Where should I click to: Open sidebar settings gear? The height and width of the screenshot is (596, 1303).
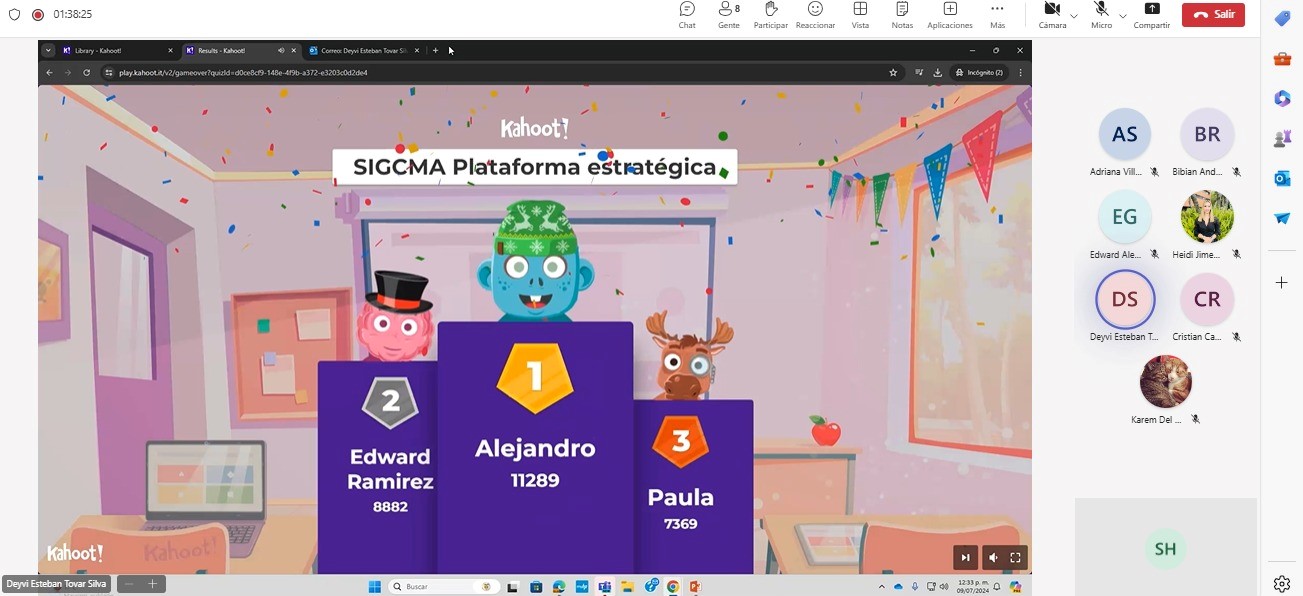click(x=1282, y=584)
